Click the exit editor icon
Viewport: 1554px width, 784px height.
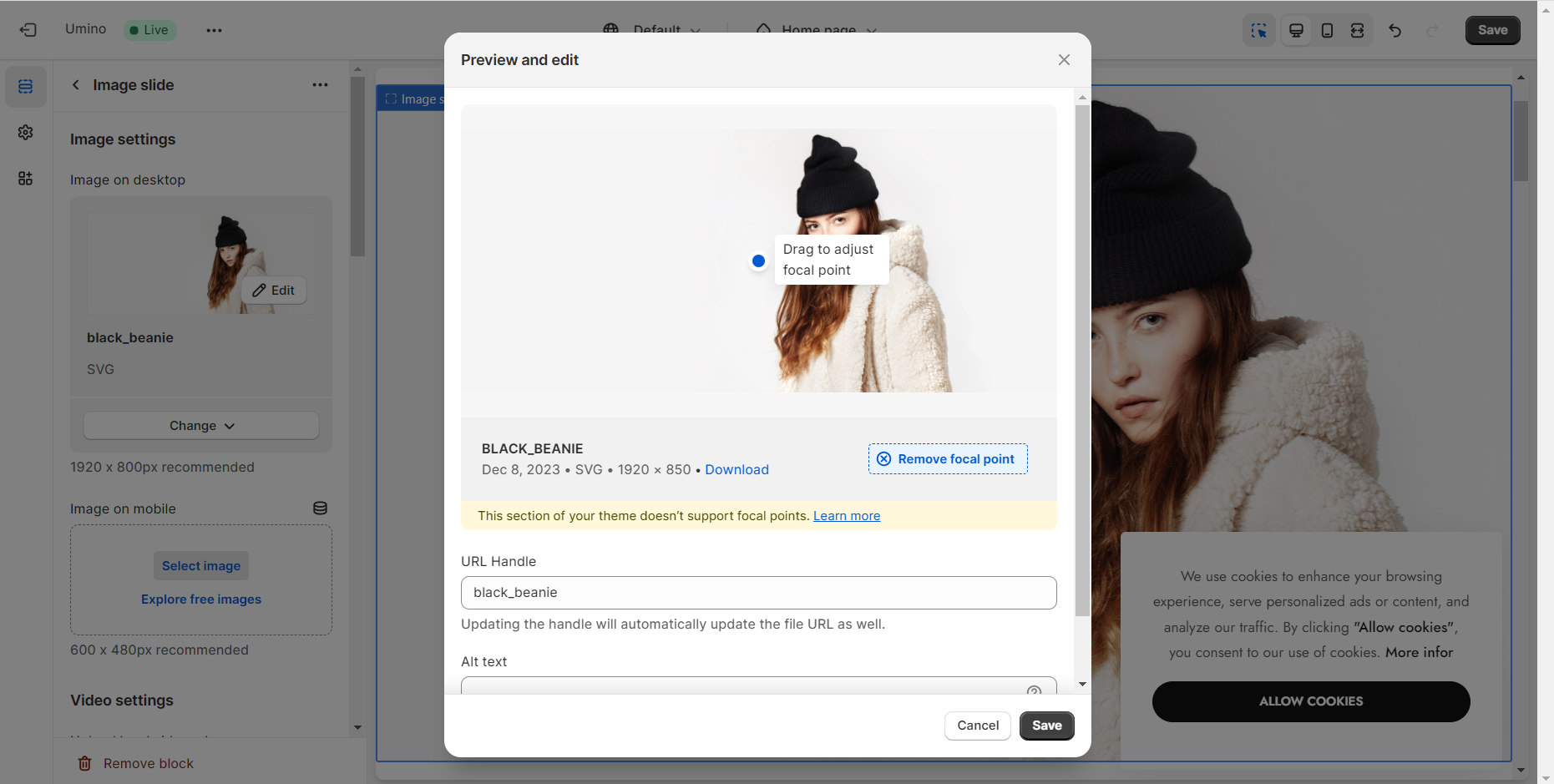coord(28,30)
